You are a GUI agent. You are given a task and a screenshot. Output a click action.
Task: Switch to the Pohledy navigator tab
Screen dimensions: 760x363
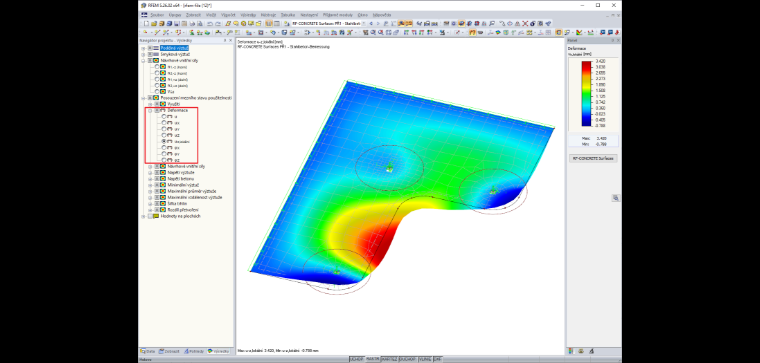193,351
